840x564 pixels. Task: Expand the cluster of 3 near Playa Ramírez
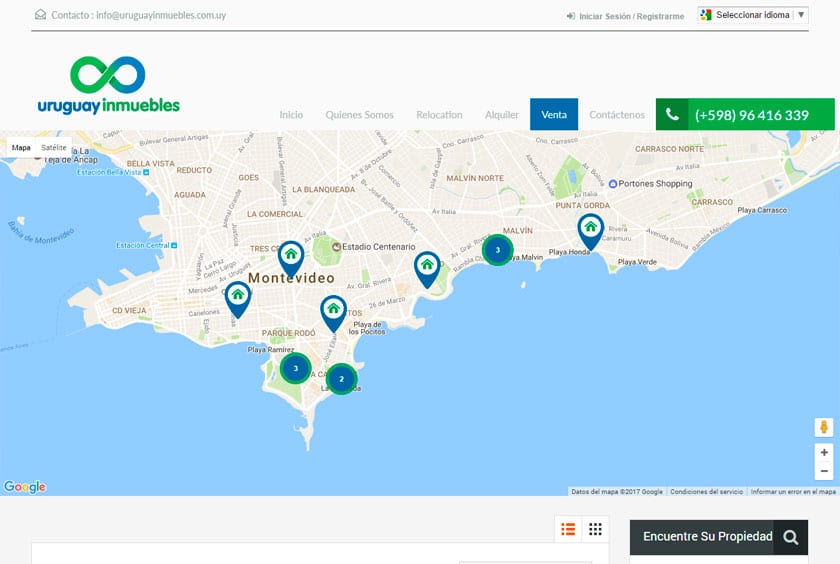(x=295, y=368)
